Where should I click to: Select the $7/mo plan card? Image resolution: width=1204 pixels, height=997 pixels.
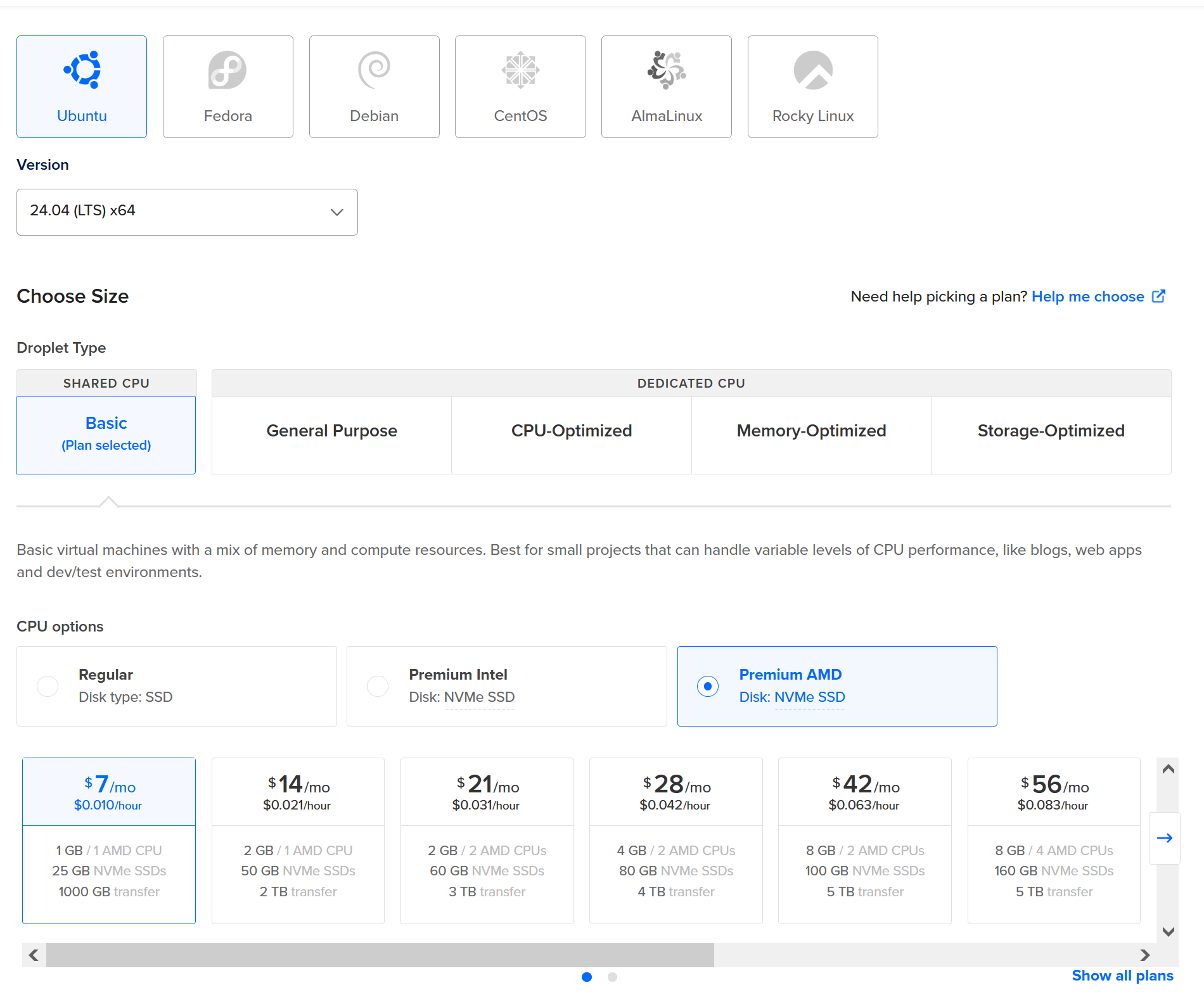click(109, 841)
